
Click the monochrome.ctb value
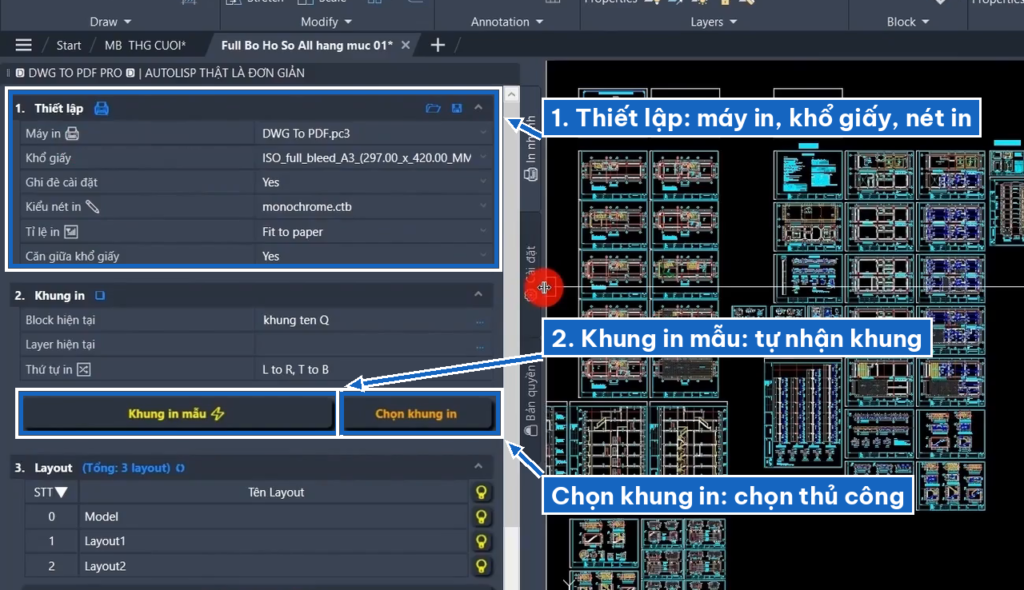click(x=306, y=206)
